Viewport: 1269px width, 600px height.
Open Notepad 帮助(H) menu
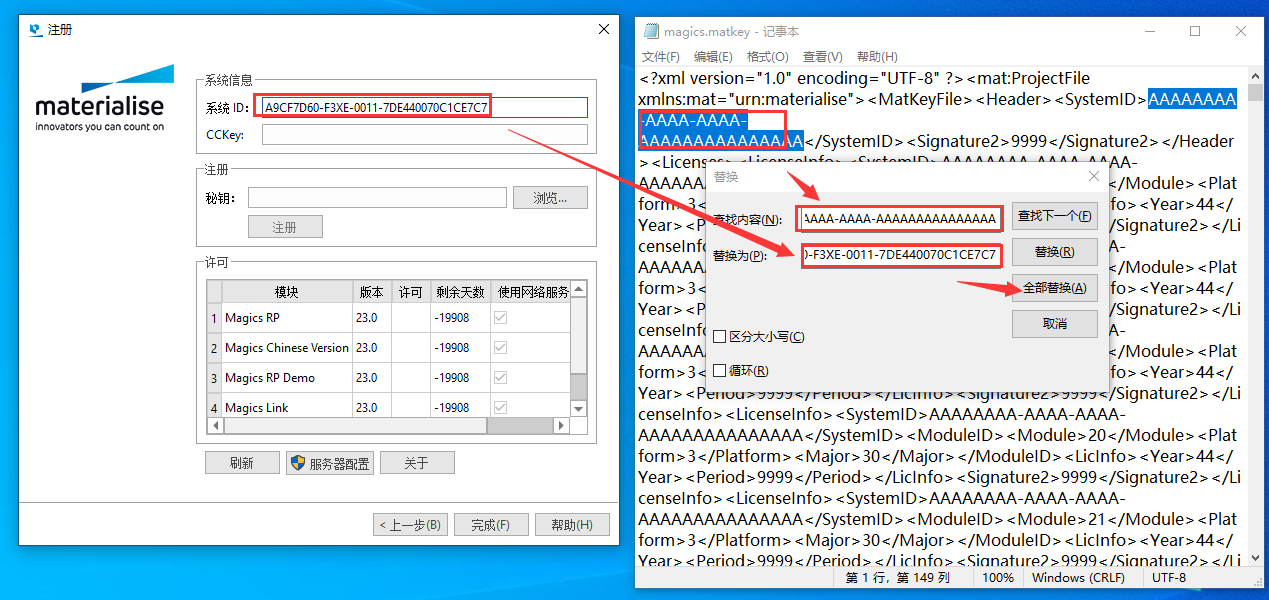pos(877,57)
